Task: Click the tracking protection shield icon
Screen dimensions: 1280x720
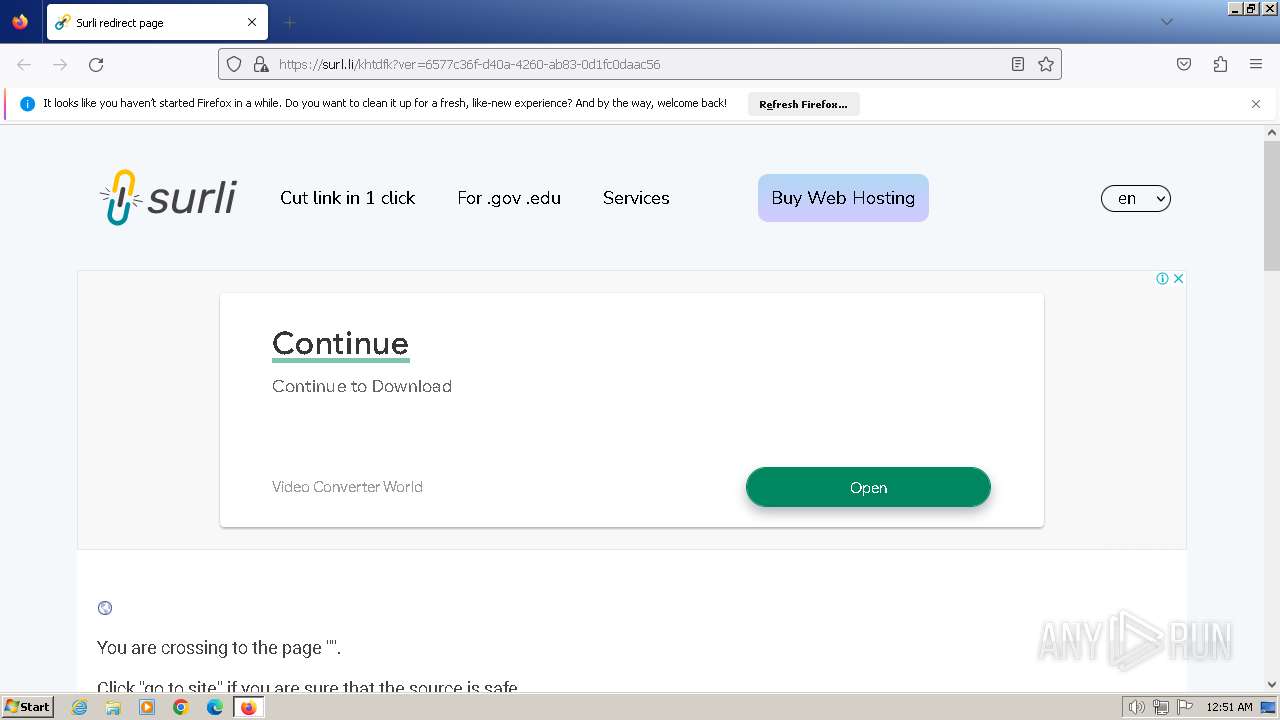Action: click(234, 64)
